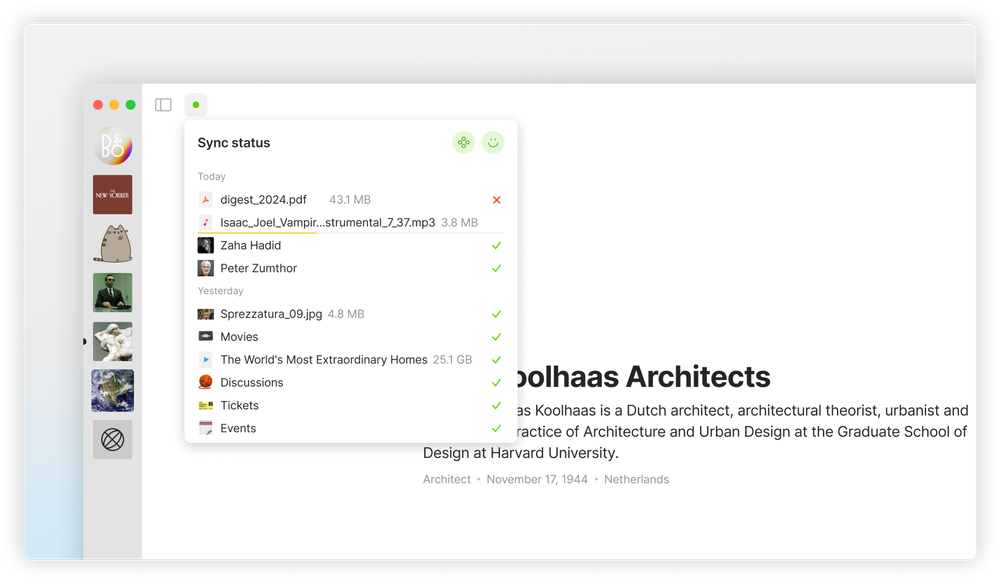Click the Architect tag under the description
1000x583 pixels.
pyautogui.click(x=446, y=480)
